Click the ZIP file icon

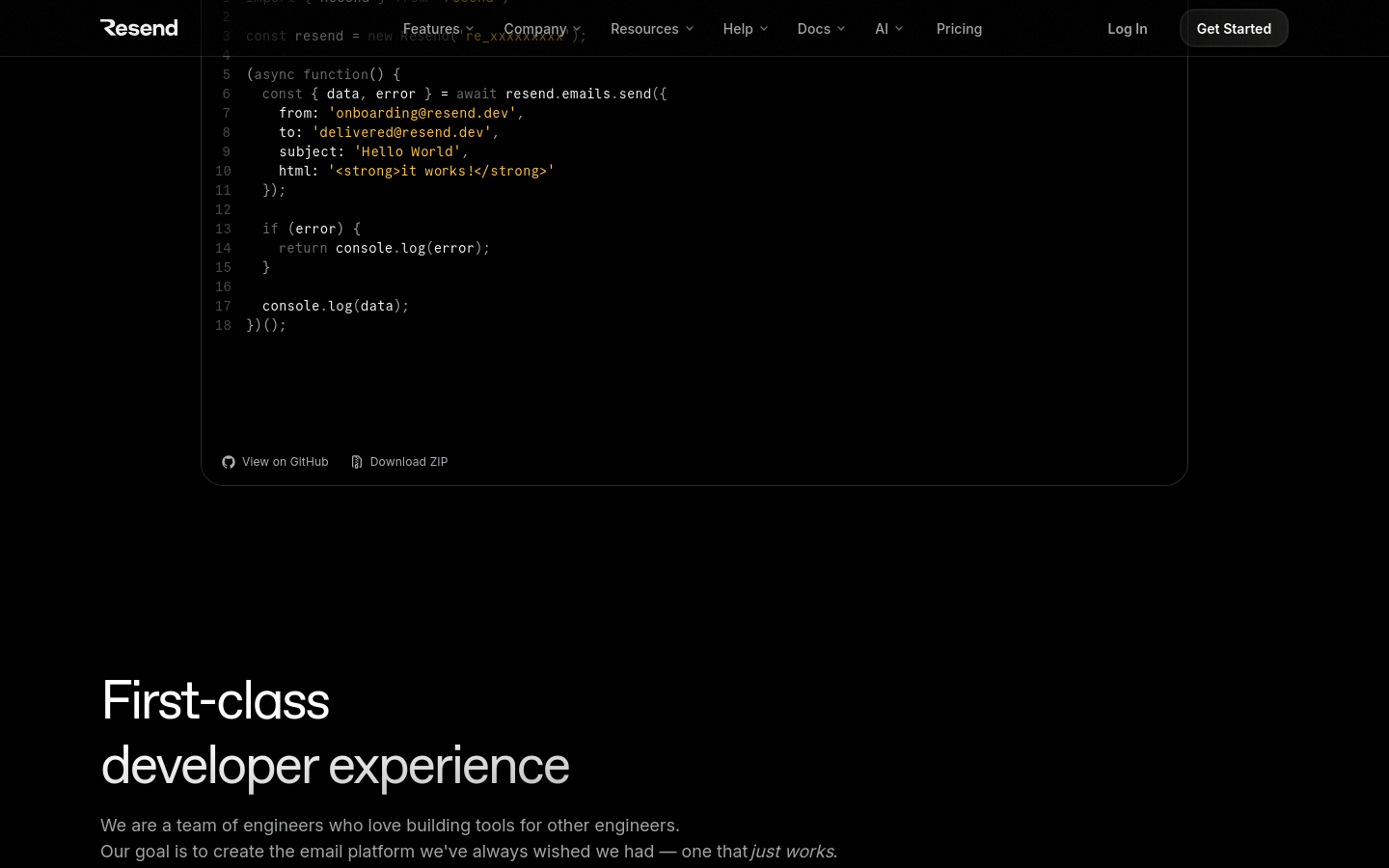click(x=357, y=462)
